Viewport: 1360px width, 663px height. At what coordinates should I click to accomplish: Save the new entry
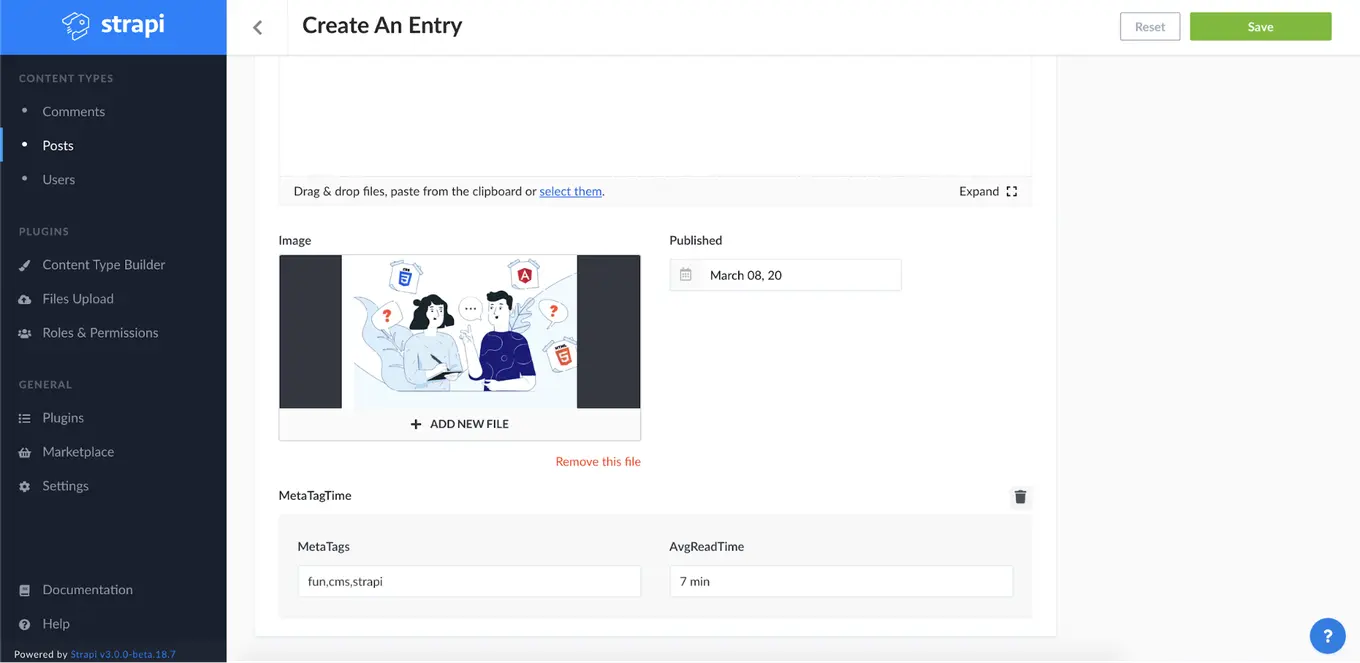[x=1260, y=26]
